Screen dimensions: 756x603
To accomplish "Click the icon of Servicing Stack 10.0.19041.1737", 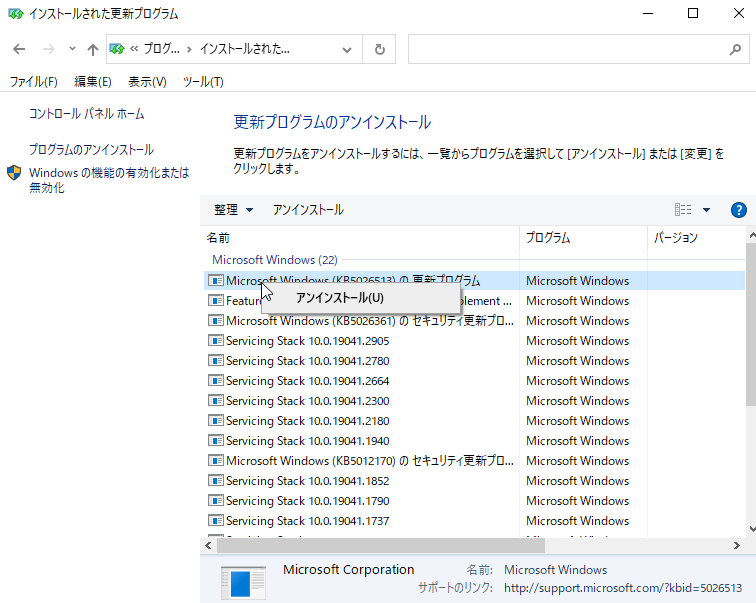I will pos(216,521).
